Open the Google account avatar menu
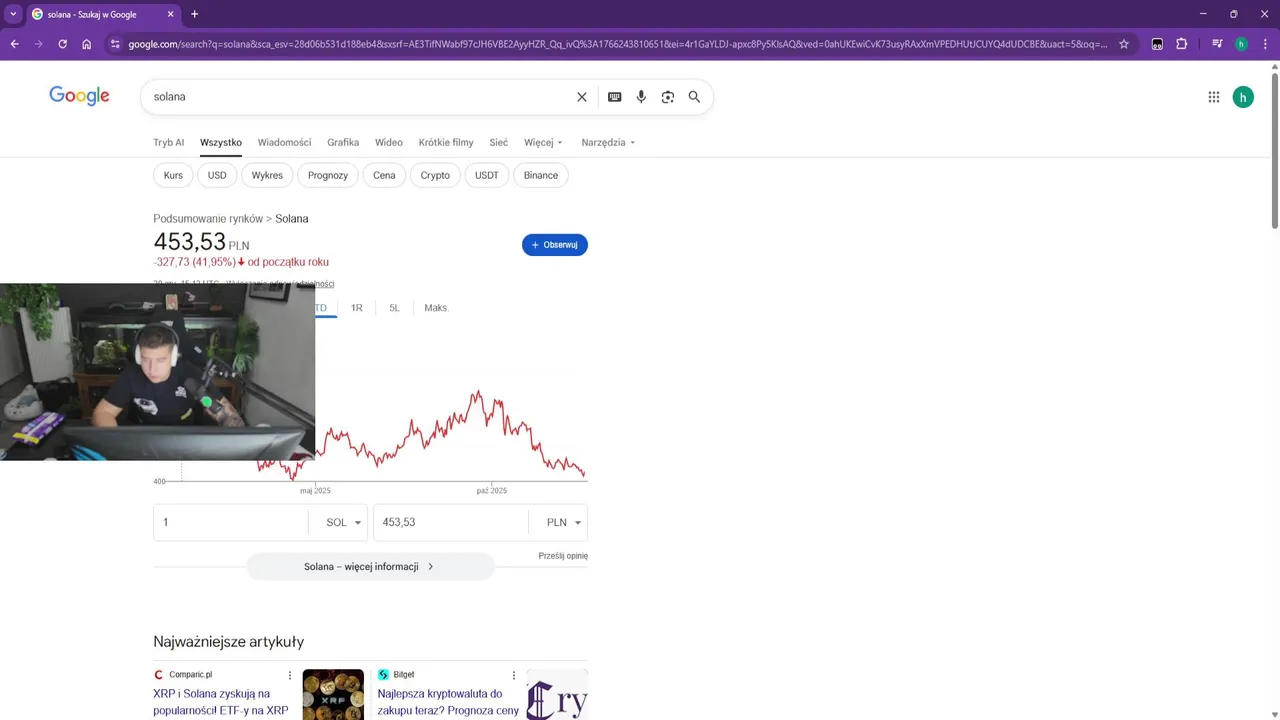The height and width of the screenshot is (720, 1280). (x=1243, y=97)
